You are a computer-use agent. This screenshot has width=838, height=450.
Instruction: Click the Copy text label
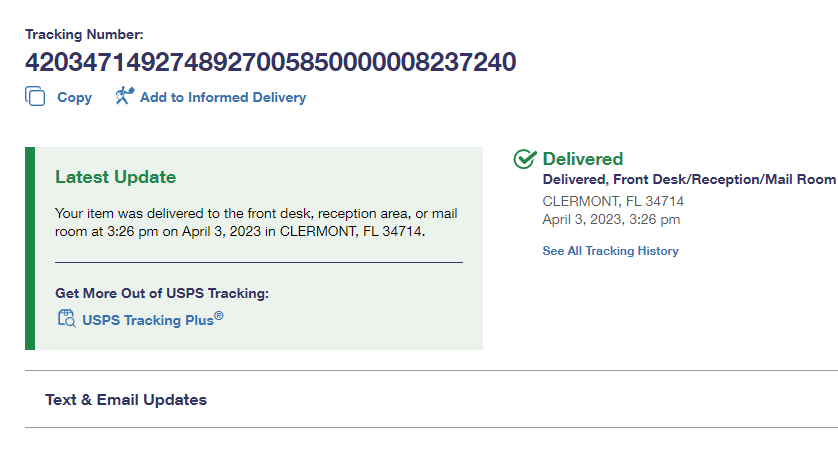74,98
